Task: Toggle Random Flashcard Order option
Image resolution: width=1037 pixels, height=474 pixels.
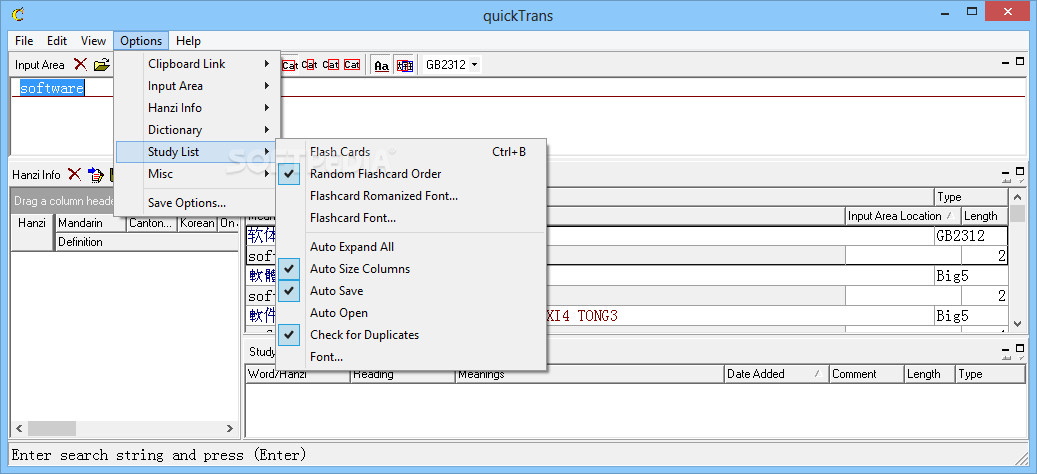Action: [411, 174]
